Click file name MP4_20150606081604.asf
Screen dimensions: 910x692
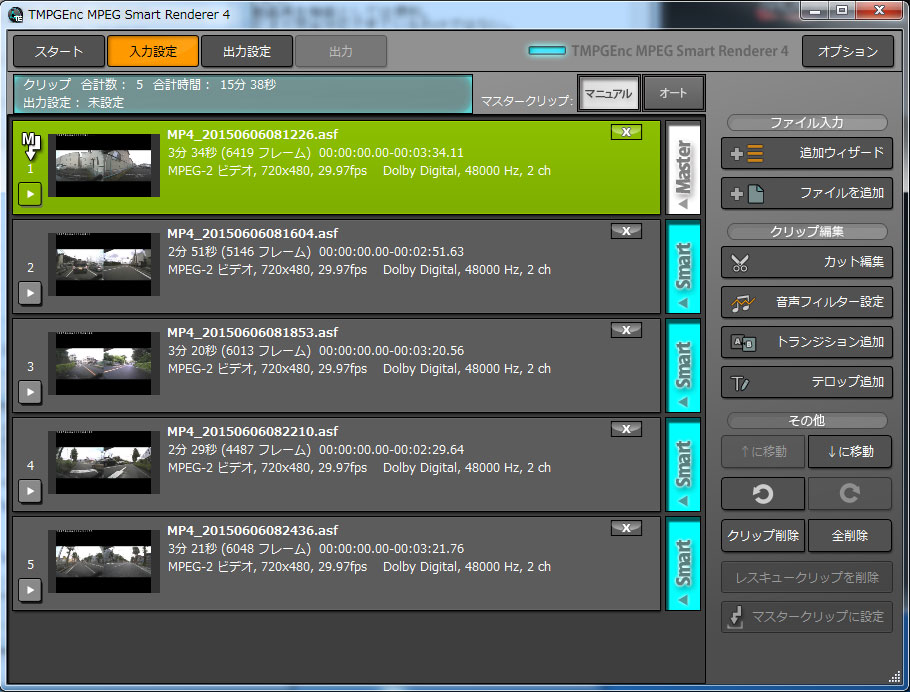point(252,233)
